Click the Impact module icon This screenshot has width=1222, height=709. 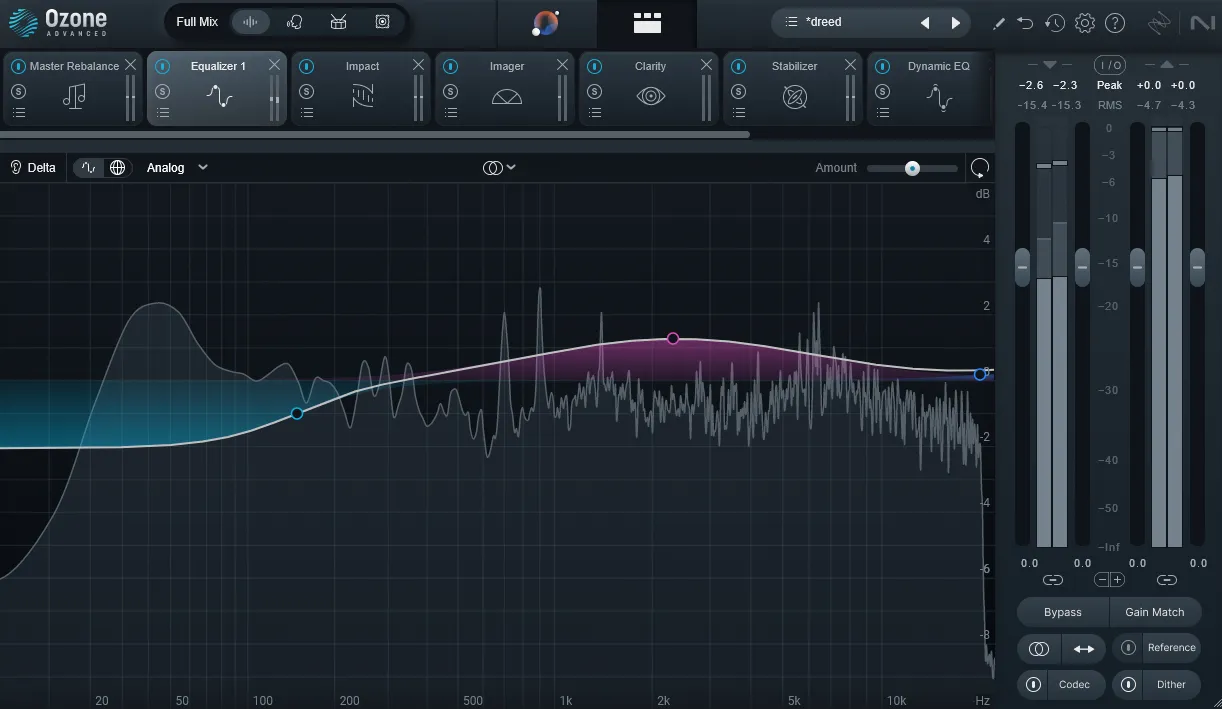(x=362, y=97)
